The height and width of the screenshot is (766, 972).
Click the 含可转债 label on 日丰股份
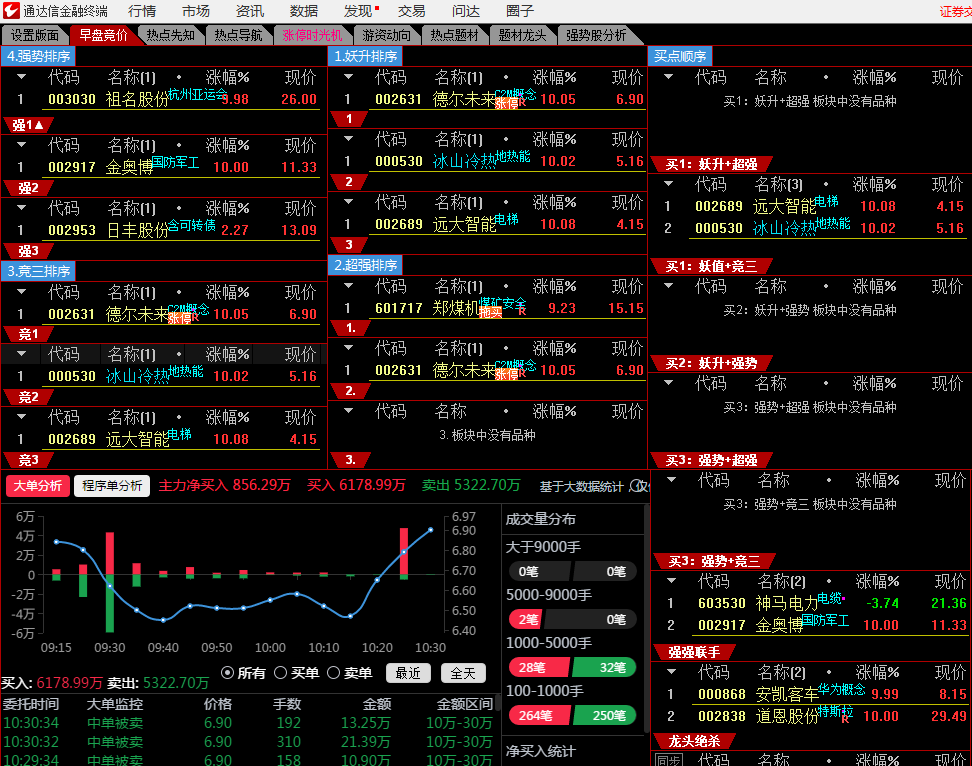tap(192, 225)
